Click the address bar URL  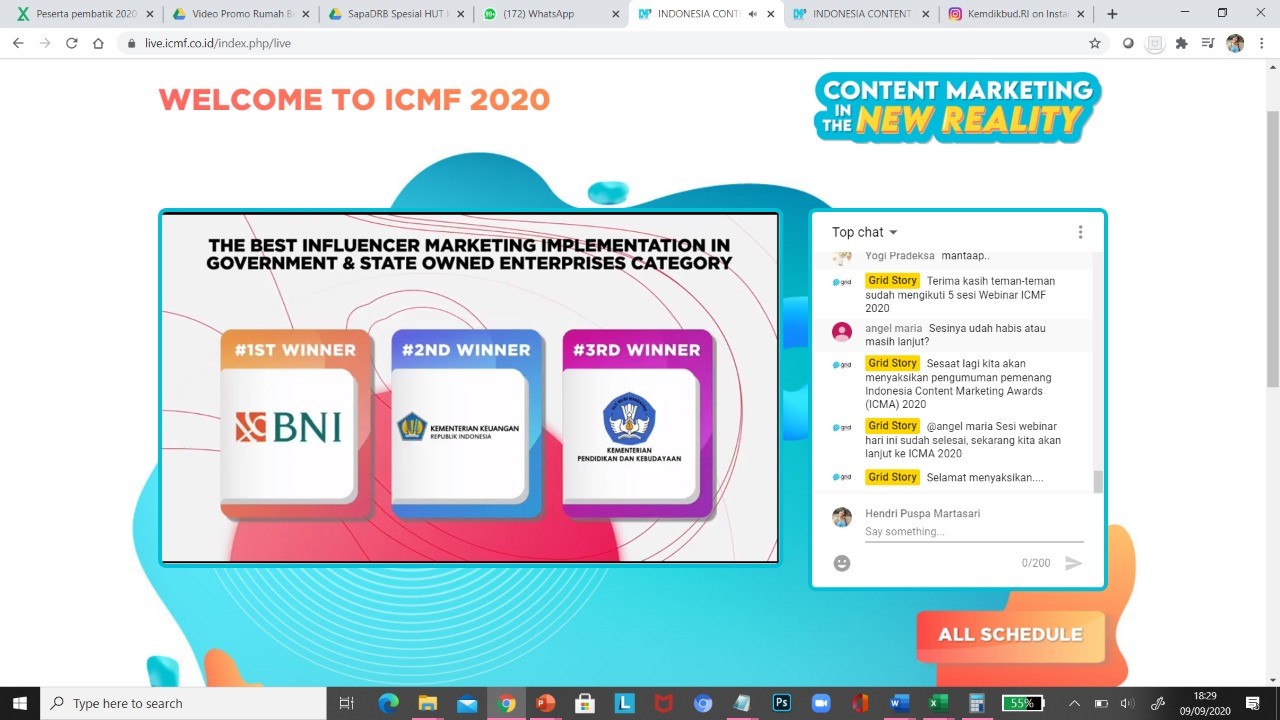pyautogui.click(x=218, y=43)
